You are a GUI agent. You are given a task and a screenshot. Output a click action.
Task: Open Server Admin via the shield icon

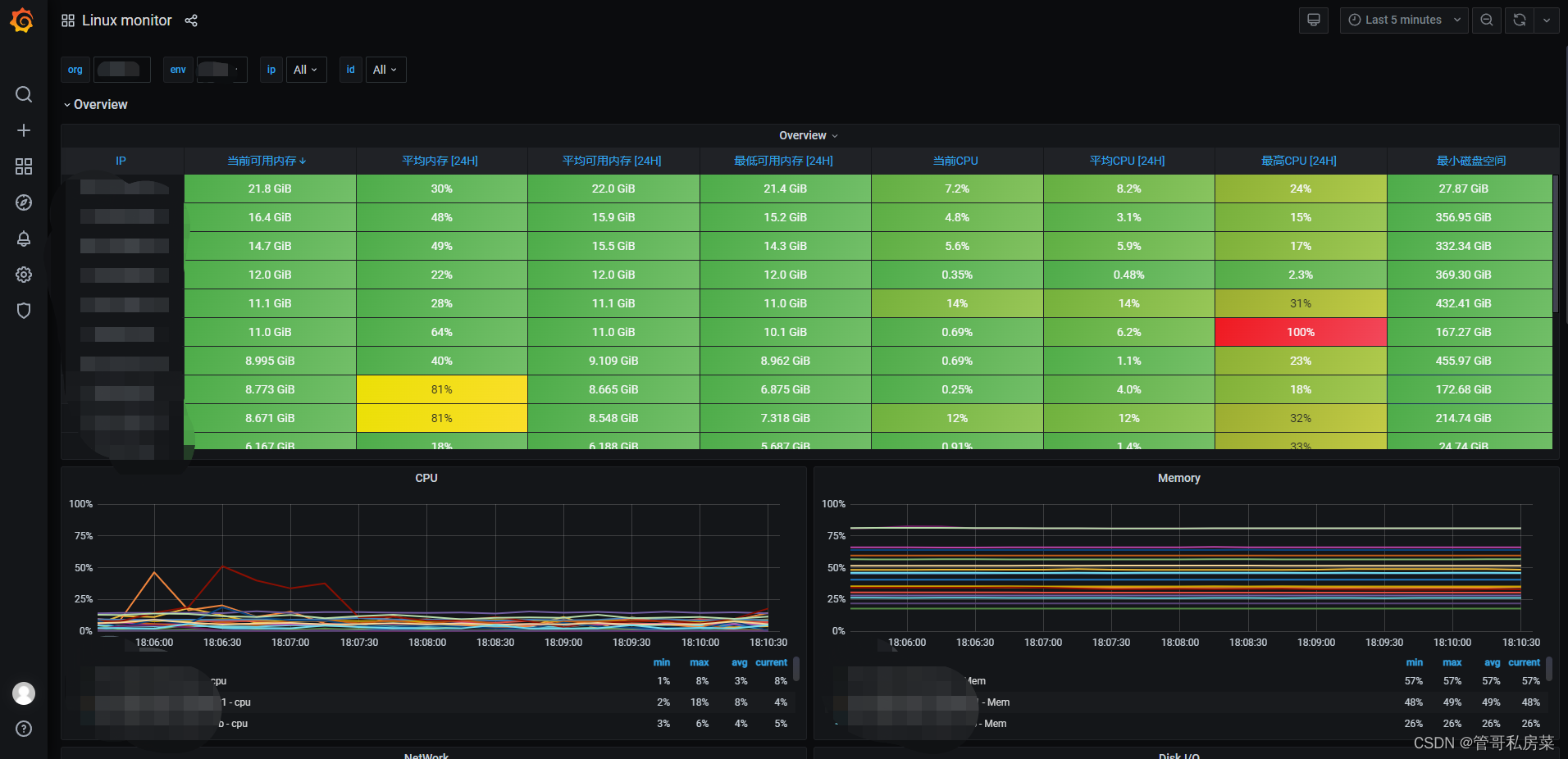[x=24, y=311]
